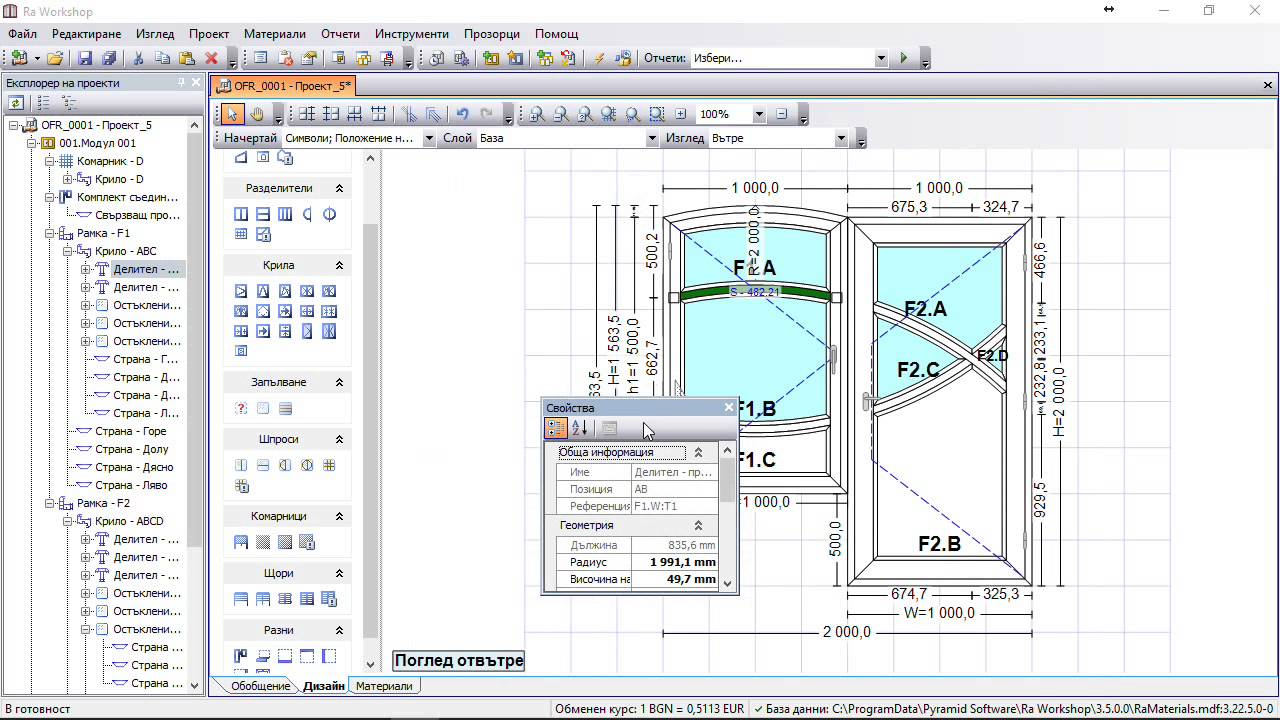This screenshot has height=720, width=1280.
Task: Cut the selection with the scissors icon
Action: pyautogui.click(x=139, y=59)
